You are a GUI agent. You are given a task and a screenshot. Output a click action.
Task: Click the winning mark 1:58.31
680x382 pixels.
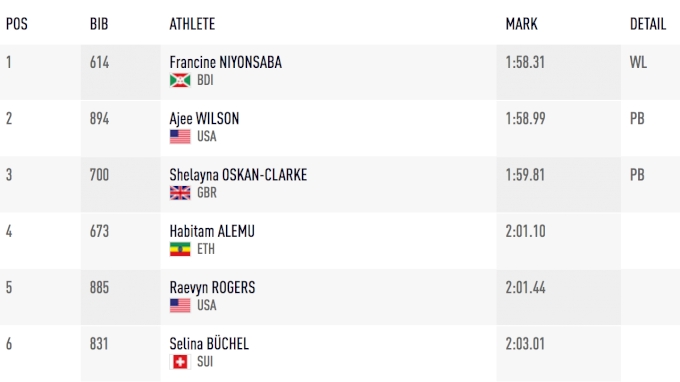525,62
